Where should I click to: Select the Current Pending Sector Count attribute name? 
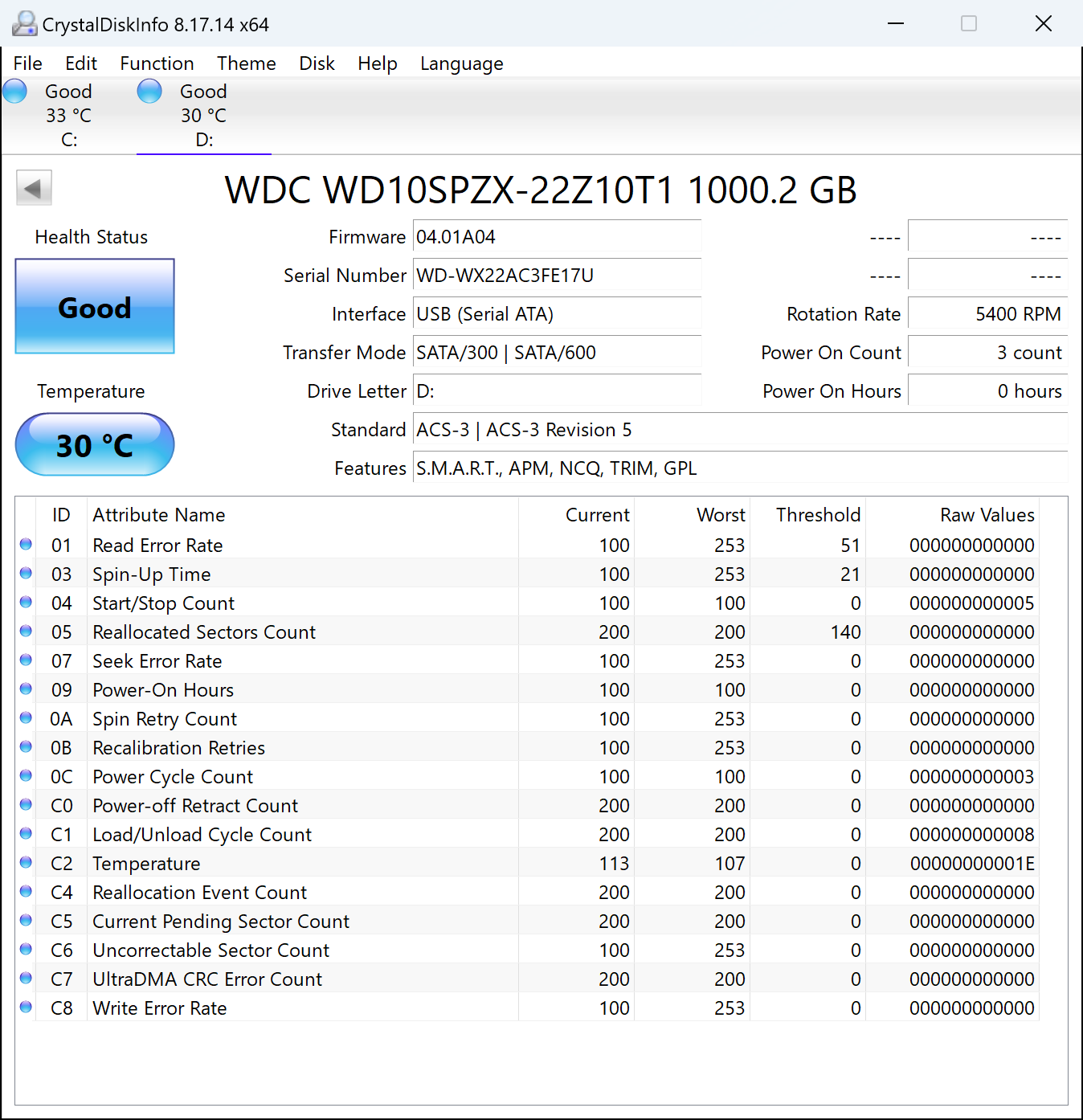[221, 922]
